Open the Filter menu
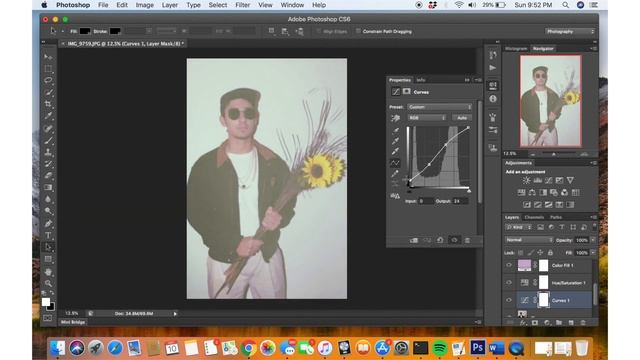Screen dimensions: 640x360 tap(242, 5)
